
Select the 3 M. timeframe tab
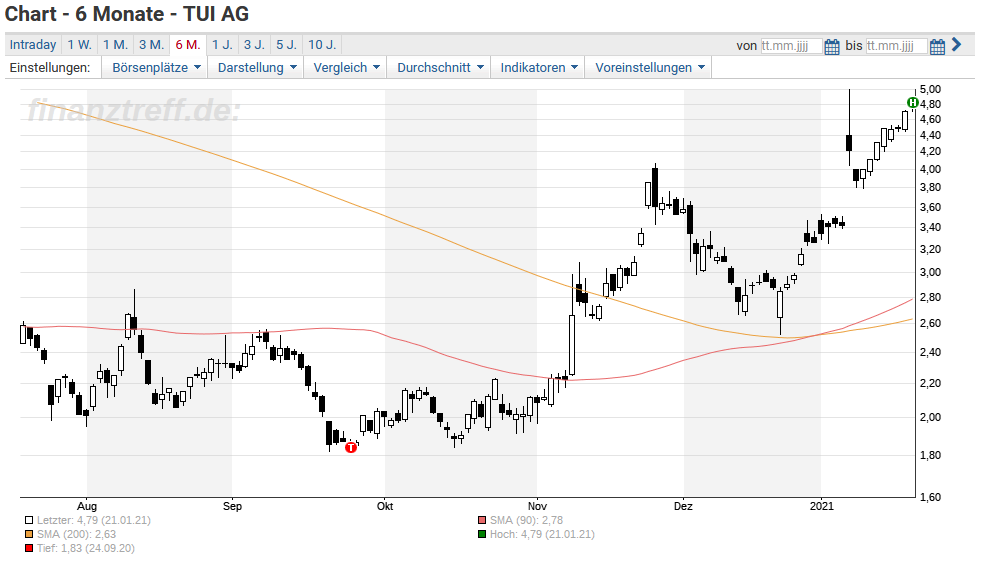151,45
